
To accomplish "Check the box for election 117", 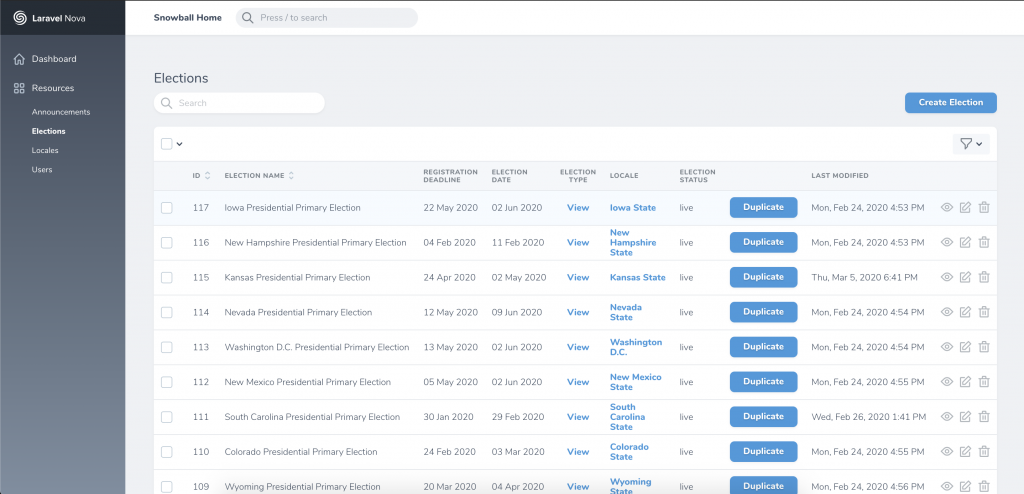I will click(x=167, y=208).
